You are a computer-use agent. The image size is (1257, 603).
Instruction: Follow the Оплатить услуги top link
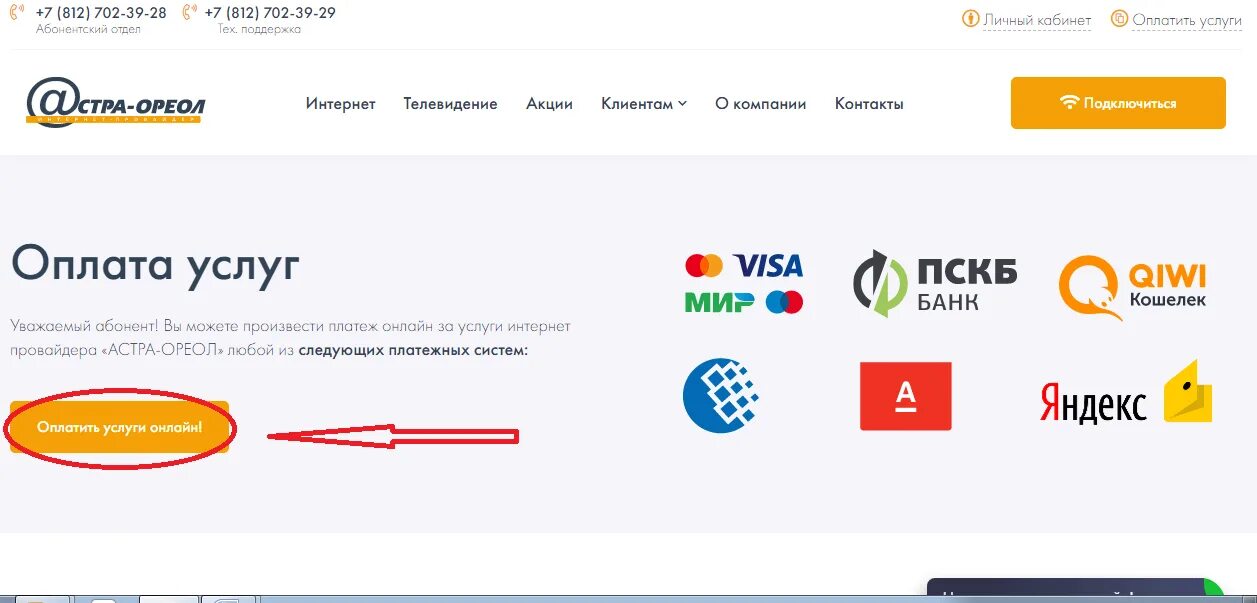point(1187,20)
